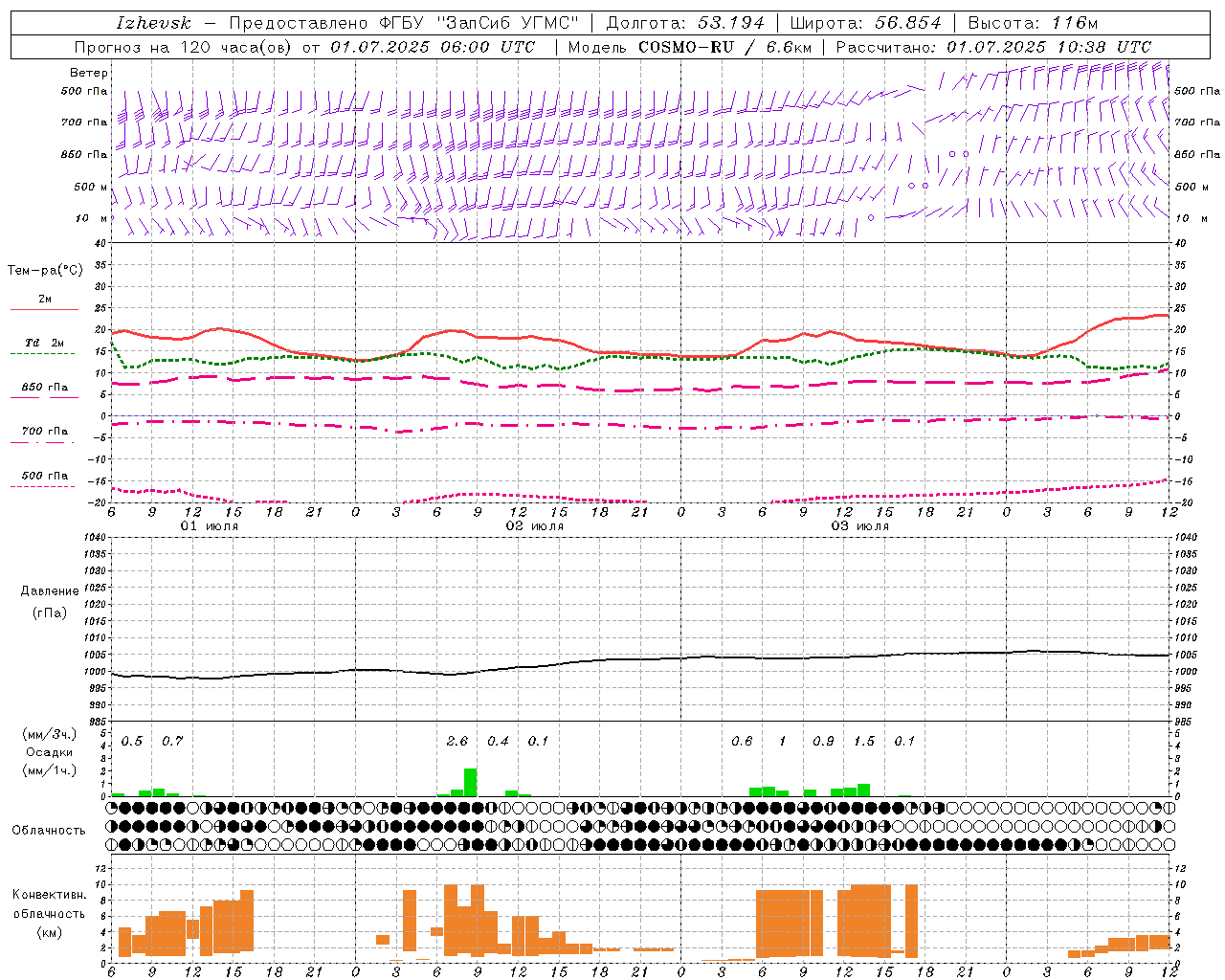Image resolution: width=1225 pixels, height=980 pixels.
Task: Select the 'Предоставлено ФГБУ "ЗапСиб УГМС"' text
Action: [x=404, y=23]
